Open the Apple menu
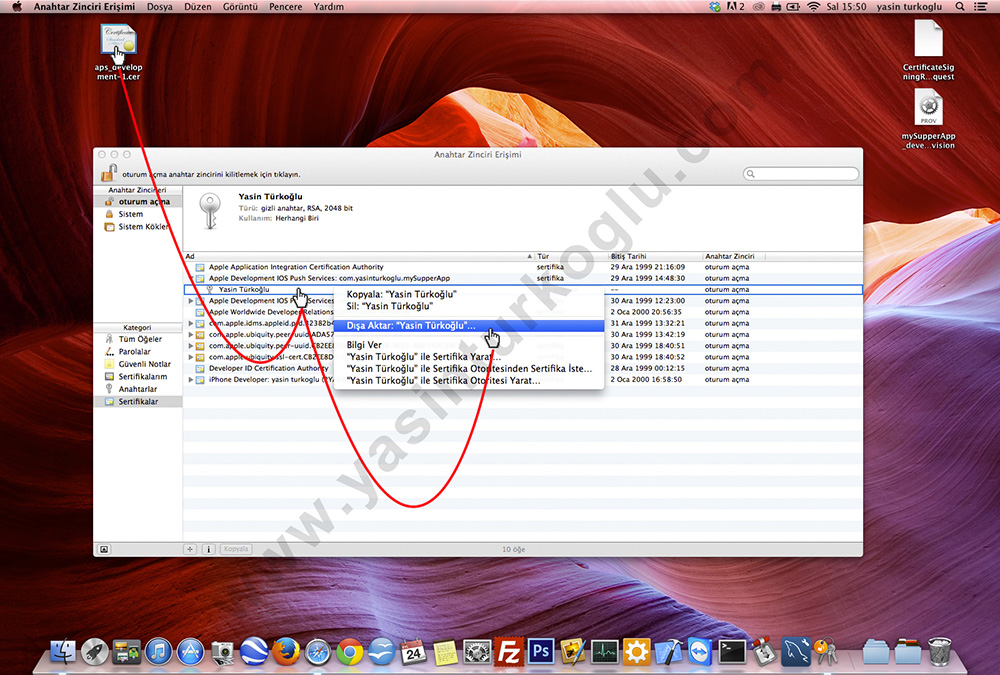 click(17, 6)
